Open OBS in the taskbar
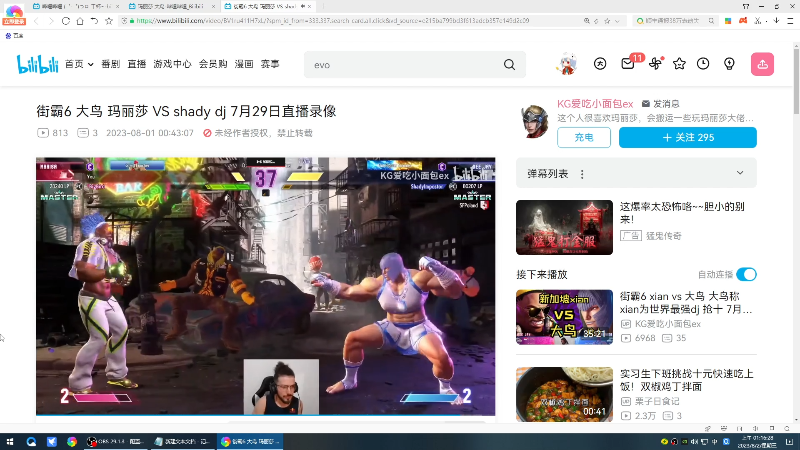Image resolution: width=800 pixels, height=450 pixels. (x=115, y=441)
